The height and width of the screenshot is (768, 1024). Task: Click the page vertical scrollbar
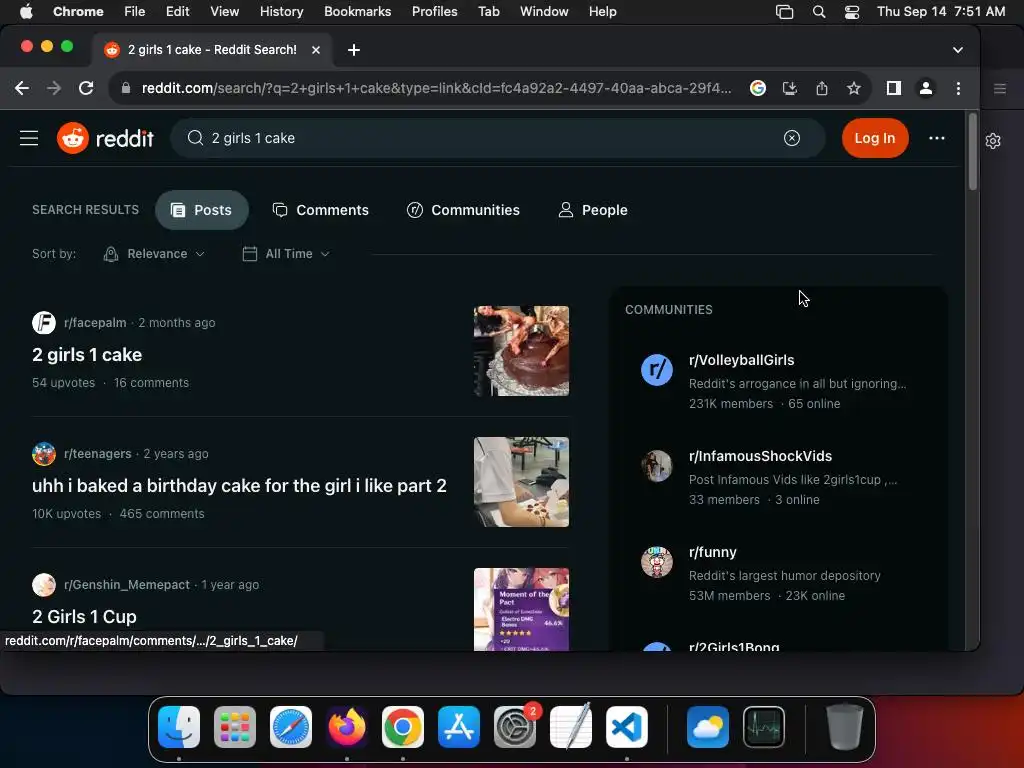pos(972,152)
